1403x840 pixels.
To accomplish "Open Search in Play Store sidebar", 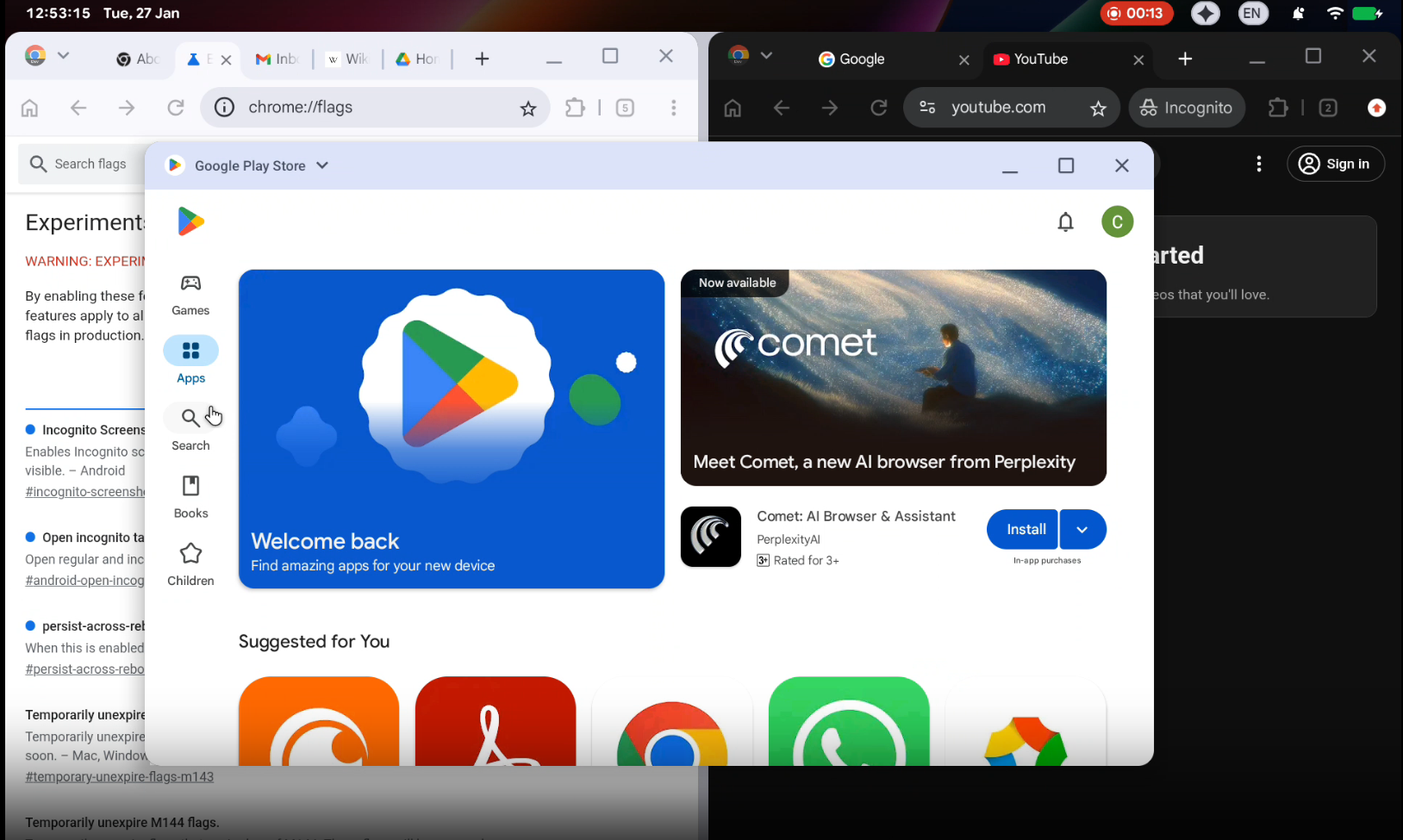I will pyautogui.click(x=190, y=429).
